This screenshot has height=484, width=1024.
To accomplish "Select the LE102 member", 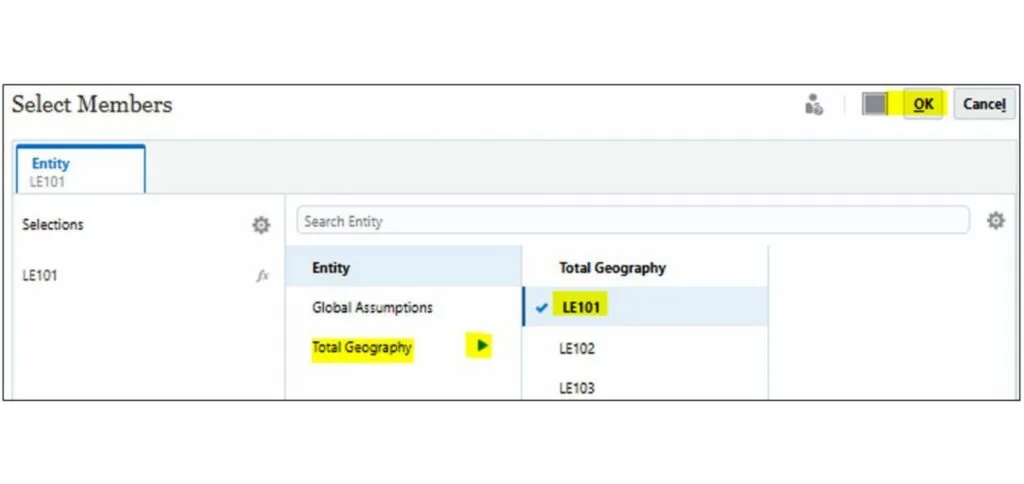I will tap(579, 349).
